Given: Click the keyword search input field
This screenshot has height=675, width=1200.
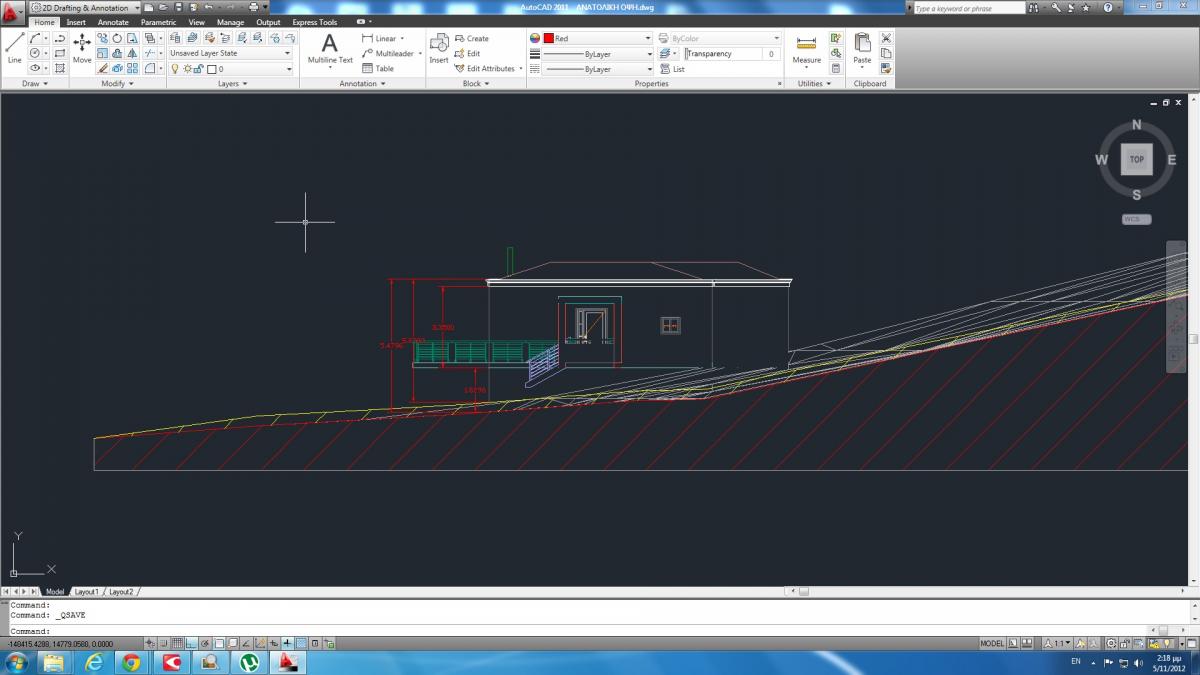Looking at the screenshot, I should (x=968, y=8).
